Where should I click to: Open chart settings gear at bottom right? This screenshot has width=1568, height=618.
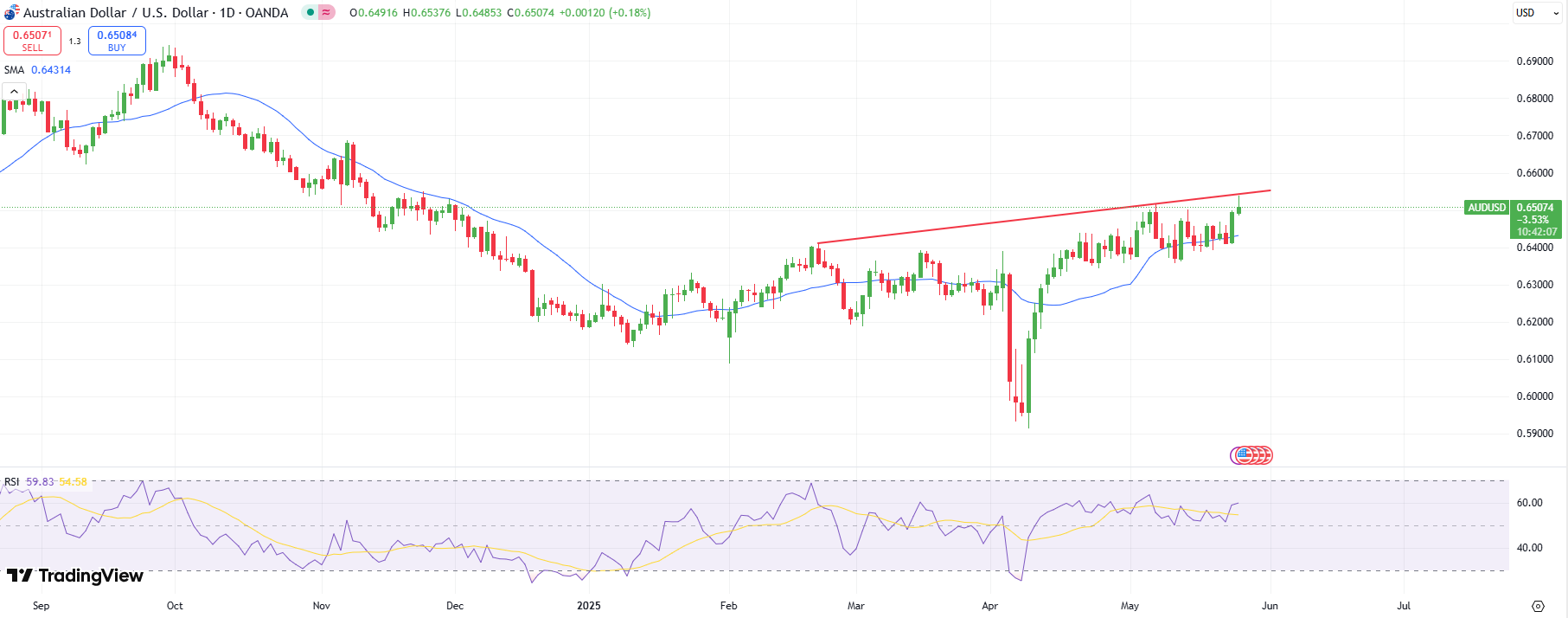click(1538, 606)
